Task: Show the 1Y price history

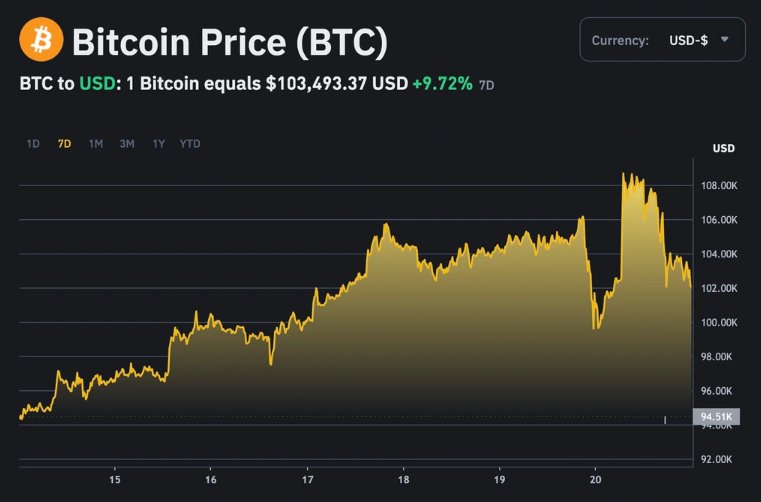Action: [x=159, y=144]
